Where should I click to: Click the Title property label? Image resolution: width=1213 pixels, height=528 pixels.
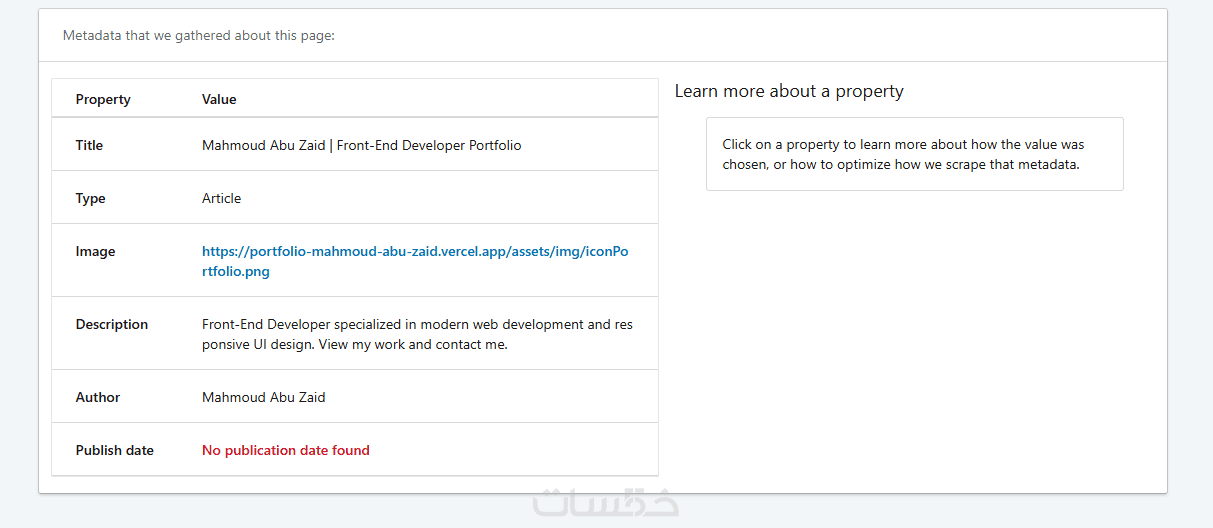click(x=89, y=145)
